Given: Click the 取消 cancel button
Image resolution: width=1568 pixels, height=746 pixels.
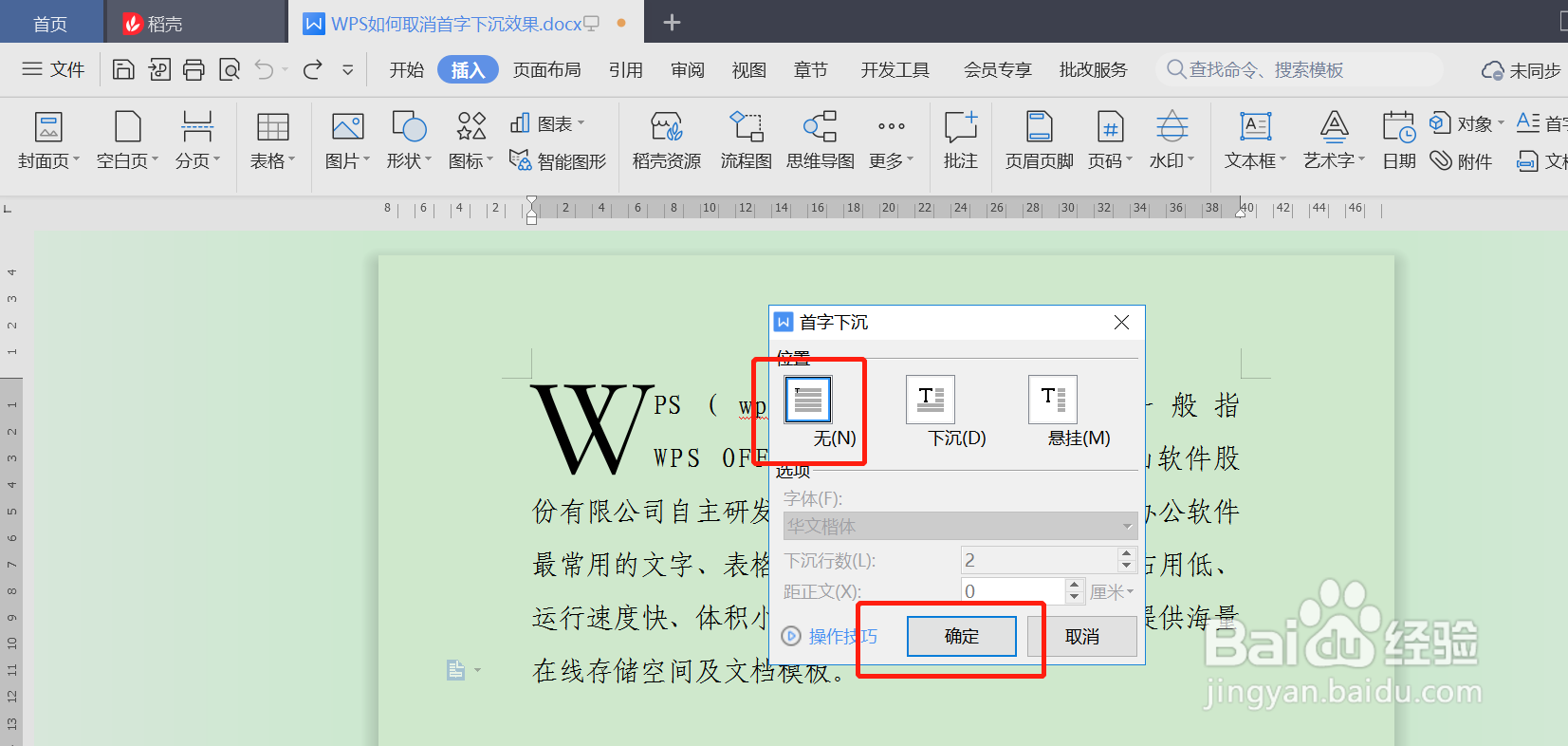Looking at the screenshot, I should pos(1082,636).
